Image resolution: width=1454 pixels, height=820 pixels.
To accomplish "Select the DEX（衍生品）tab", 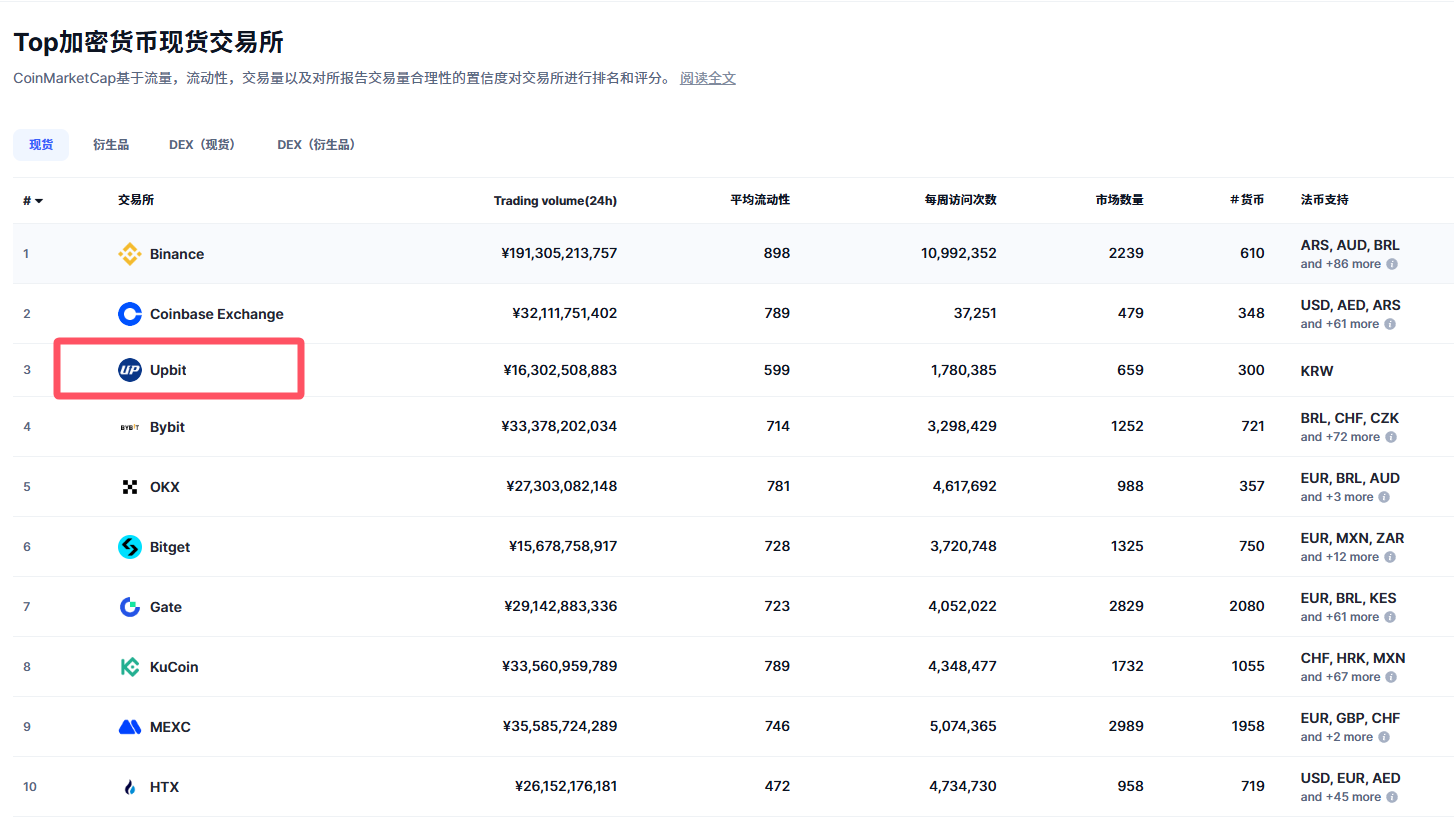I will click(x=317, y=145).
